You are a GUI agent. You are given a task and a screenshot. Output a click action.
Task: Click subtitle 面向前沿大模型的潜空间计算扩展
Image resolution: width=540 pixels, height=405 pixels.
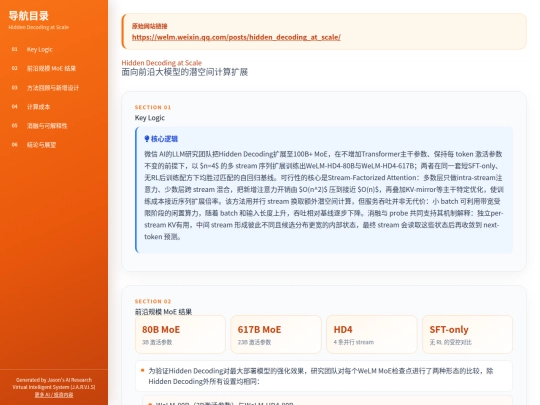point(185,72)
